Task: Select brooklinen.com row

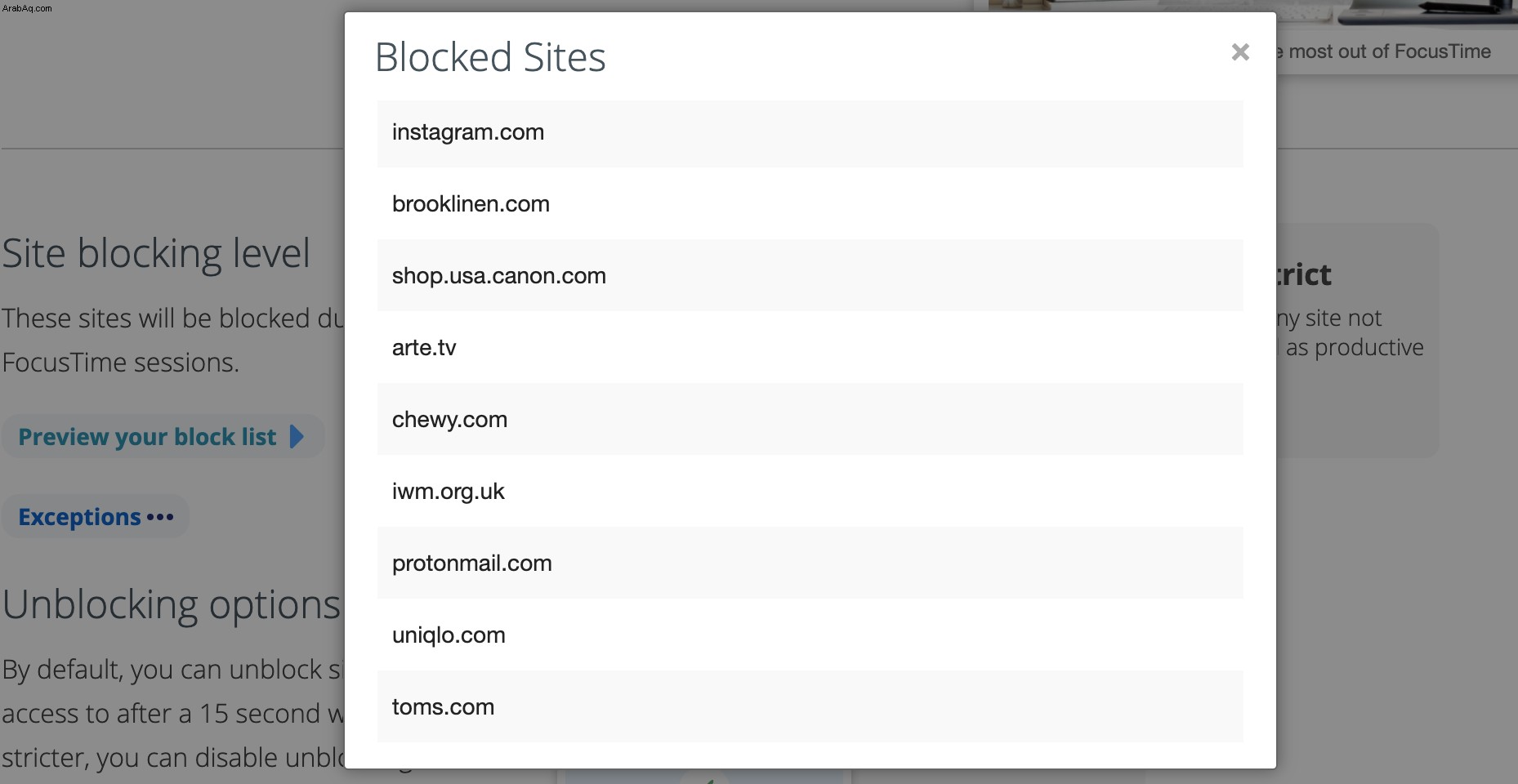Action: pos(810,204)
